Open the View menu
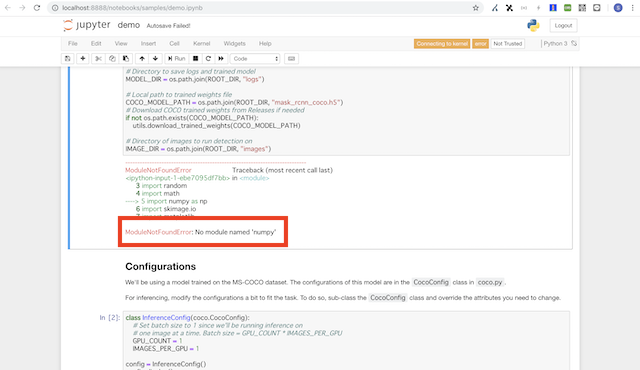The height and width of the screenshot is (370, 640). click(x=121, y=44)
